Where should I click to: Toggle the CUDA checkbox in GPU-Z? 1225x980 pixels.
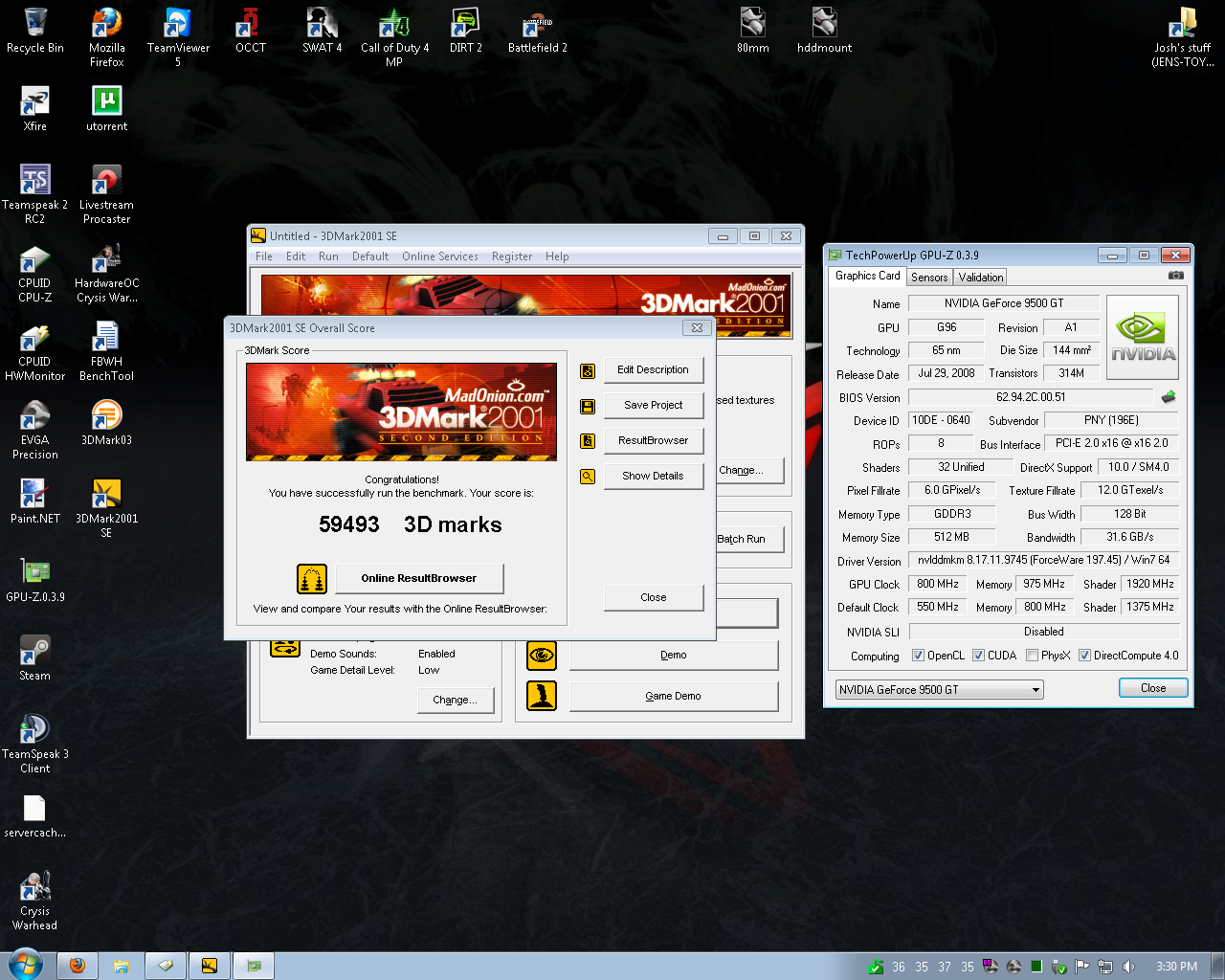click(x=979, y=656)
